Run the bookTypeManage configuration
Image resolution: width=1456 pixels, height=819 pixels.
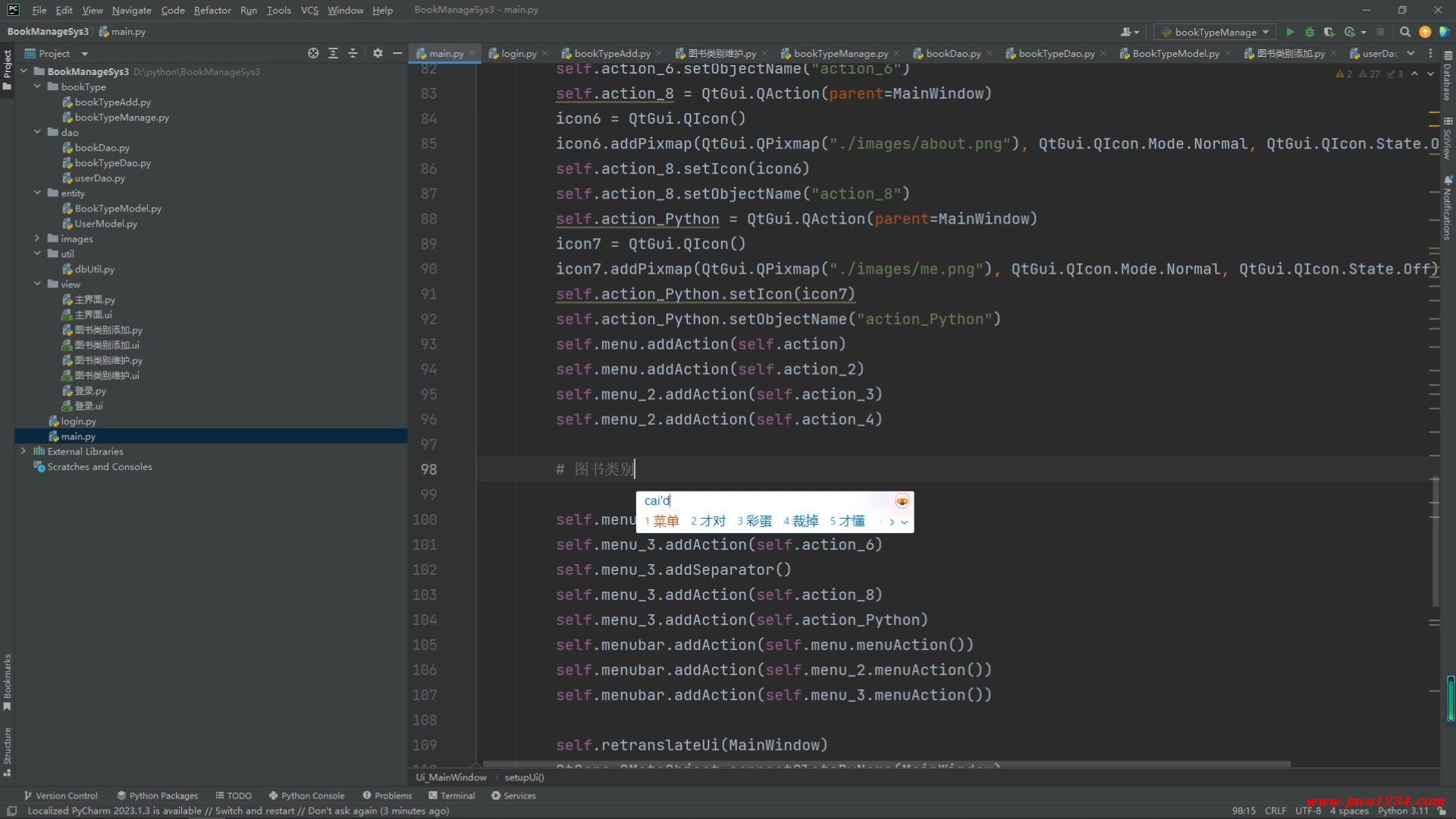[1290, 32]
